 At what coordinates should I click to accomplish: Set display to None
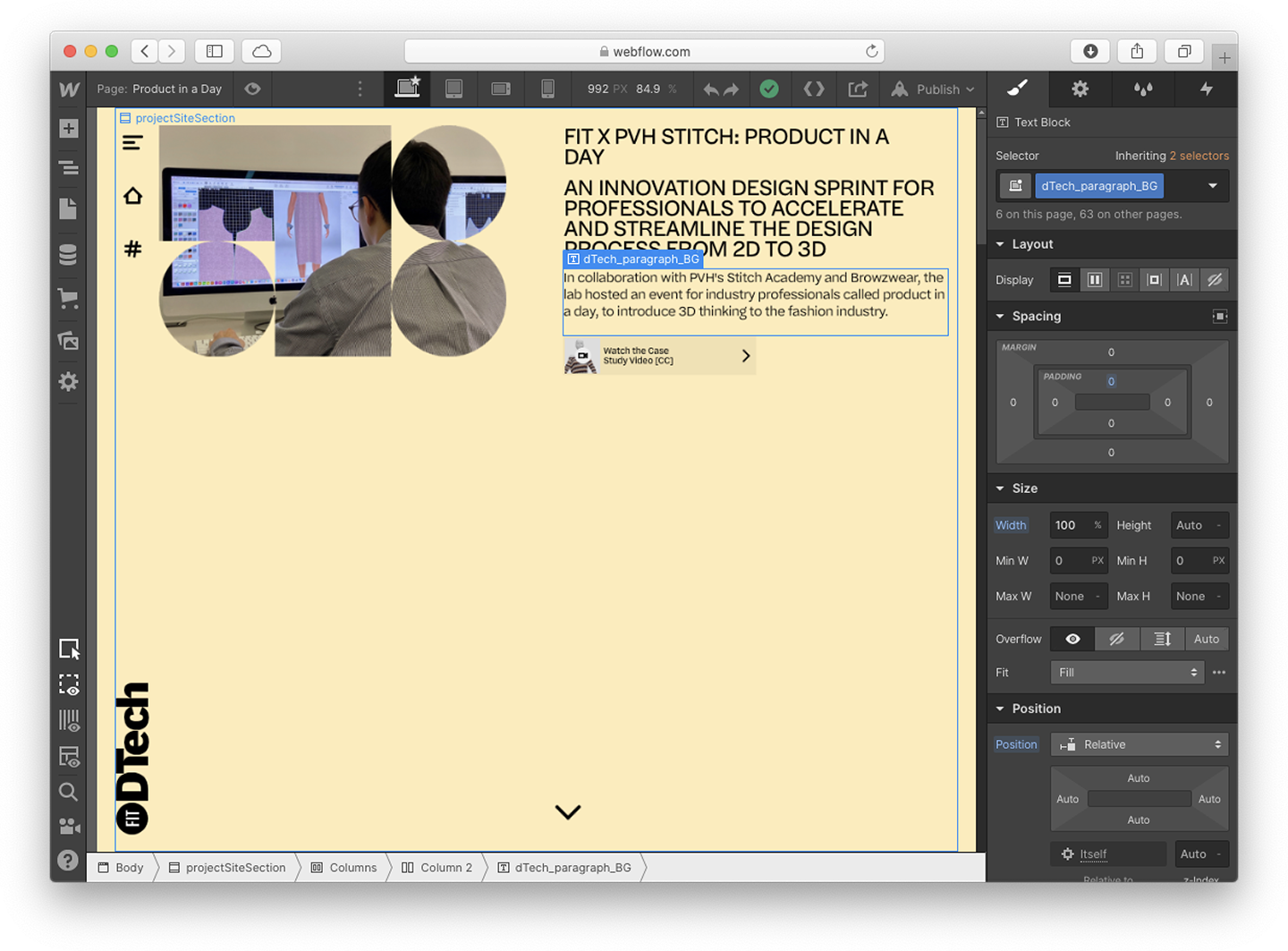1215,280
